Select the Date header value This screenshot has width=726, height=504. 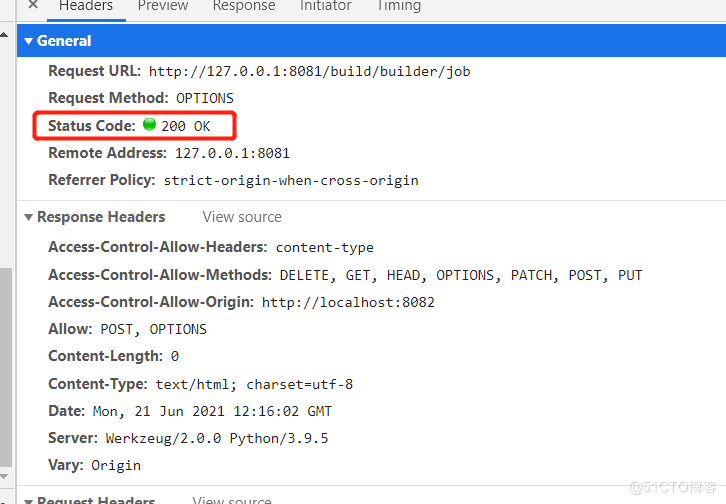[x=213, y=411]
